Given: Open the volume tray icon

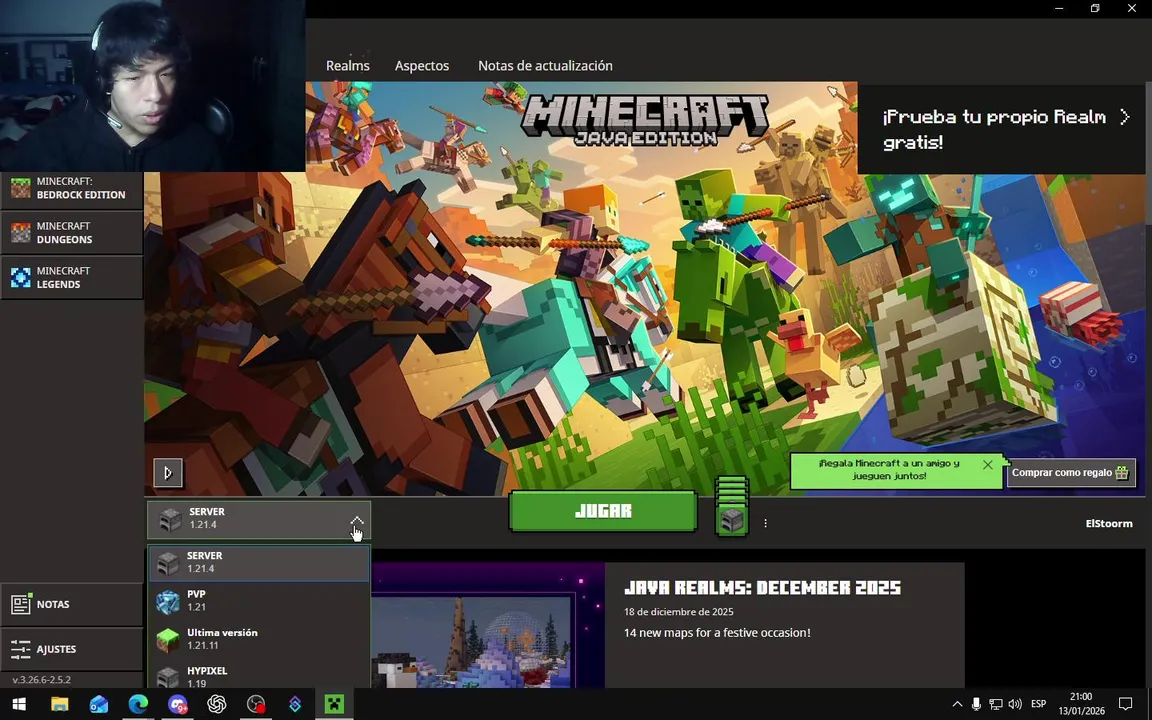Looking at the screenshot, I should 1015,704.
